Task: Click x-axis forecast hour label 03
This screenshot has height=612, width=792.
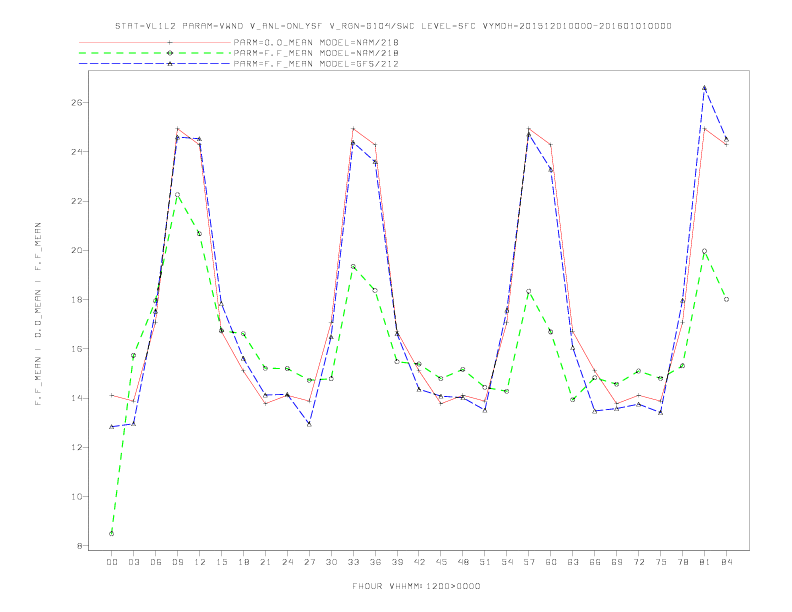Action: pyautogui.click(x=133, y=562)
